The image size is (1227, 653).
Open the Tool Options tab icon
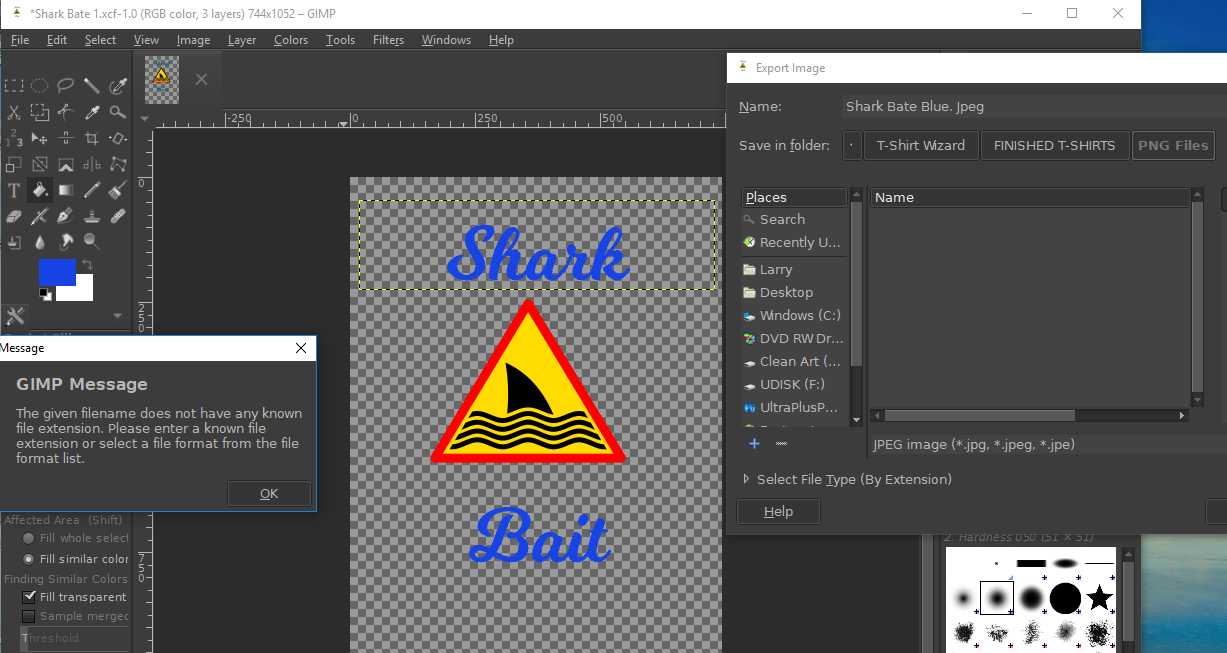(15, 317)
